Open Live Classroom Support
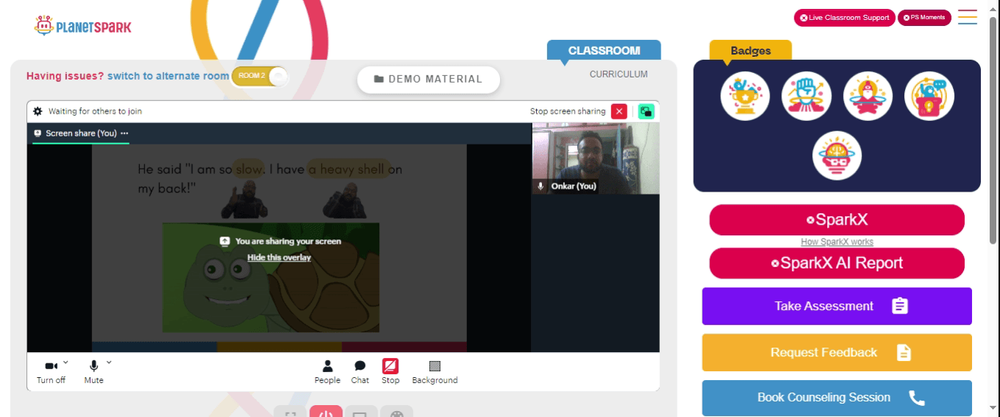 [x=844, y=18]
